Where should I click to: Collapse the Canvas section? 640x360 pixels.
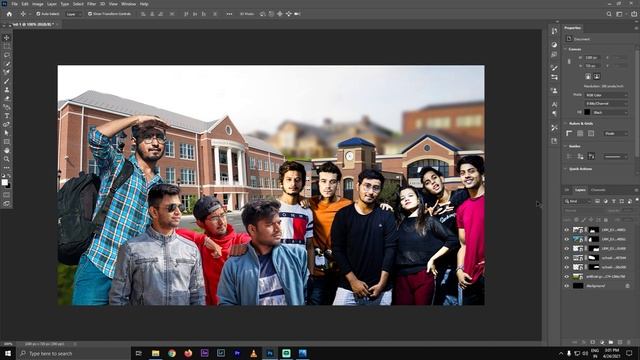(565, 49)
